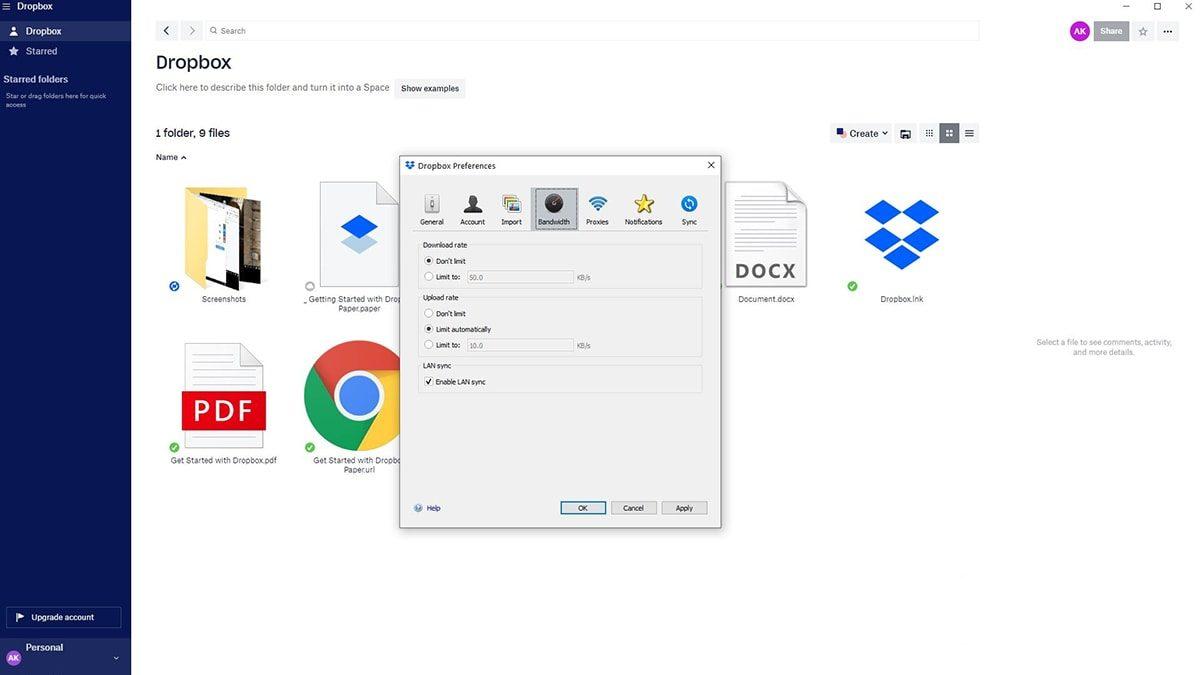Open the more options ellipsis menu
This screenshot has height=675, width=1200.
(x=1167, y=31)
